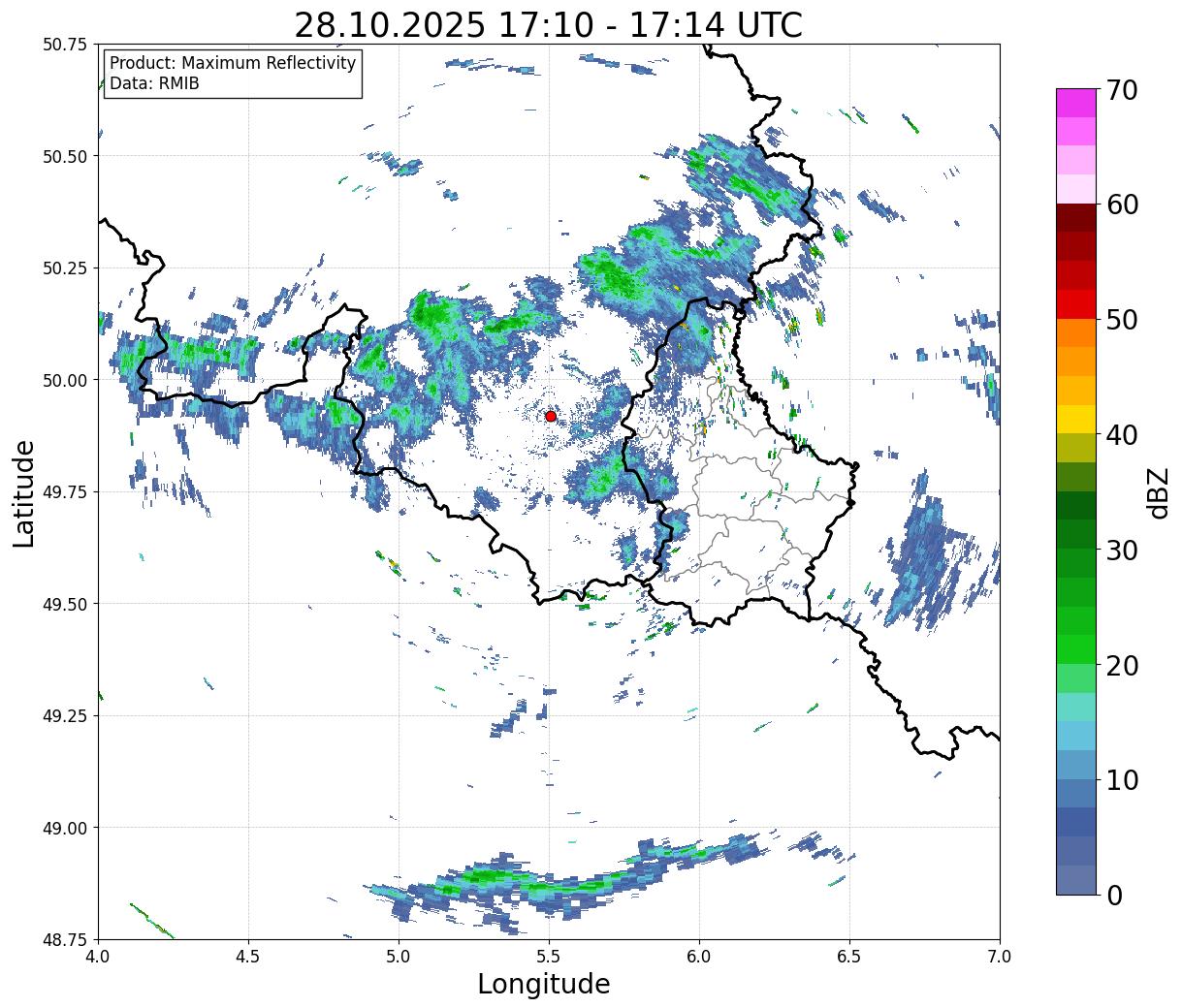The image size is (1182, 1008).
Task: Click latitude tick label 49.00
Action: 66,828
